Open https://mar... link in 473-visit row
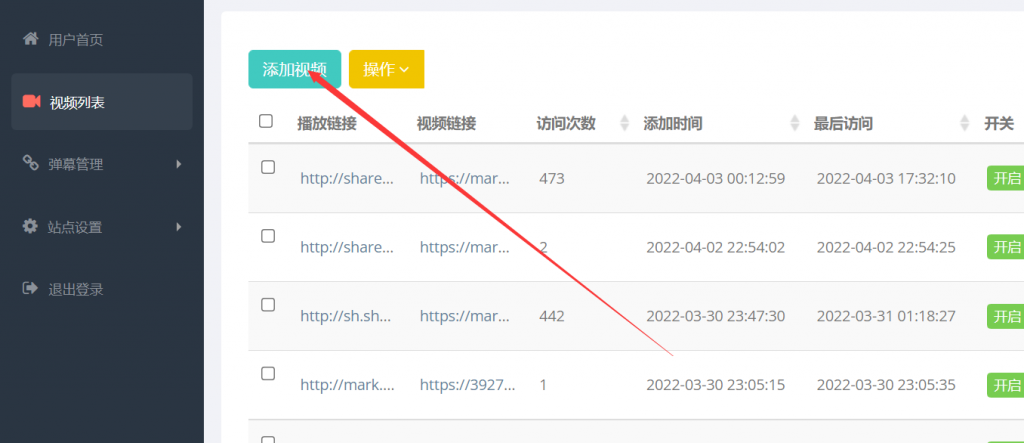The width and height of the screenshot is (1024, 443). [x=464, y=179]
